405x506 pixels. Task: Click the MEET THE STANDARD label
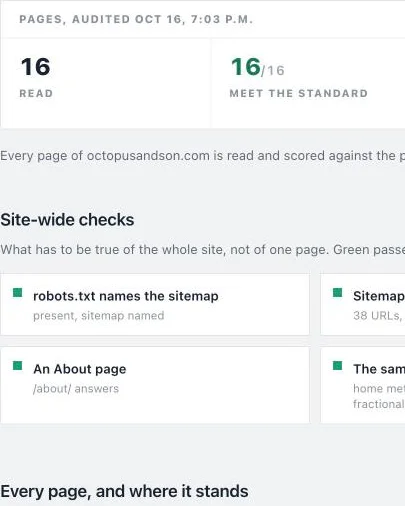[x=299, y=94]
